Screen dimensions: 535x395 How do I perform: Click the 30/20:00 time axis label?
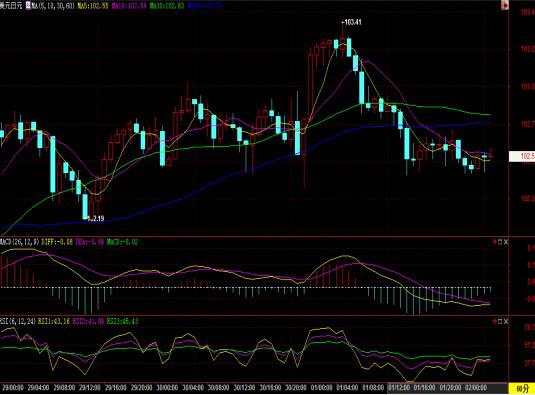point(296,388)
